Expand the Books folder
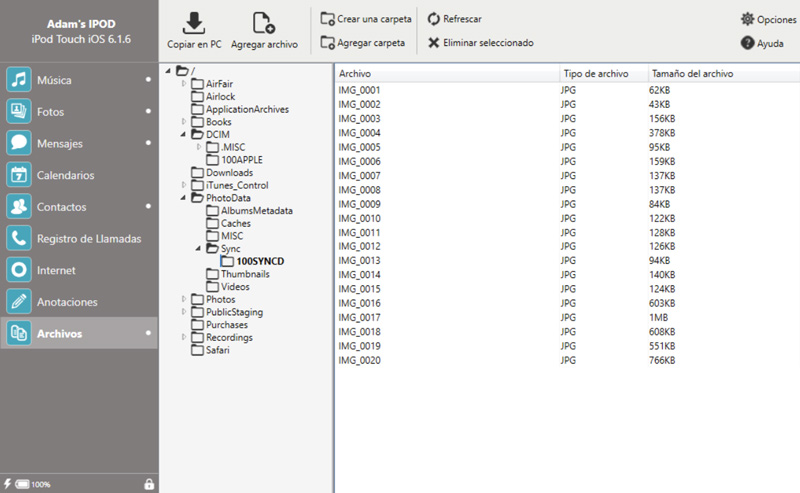The image size is (800, 493). tap(184, 121)
